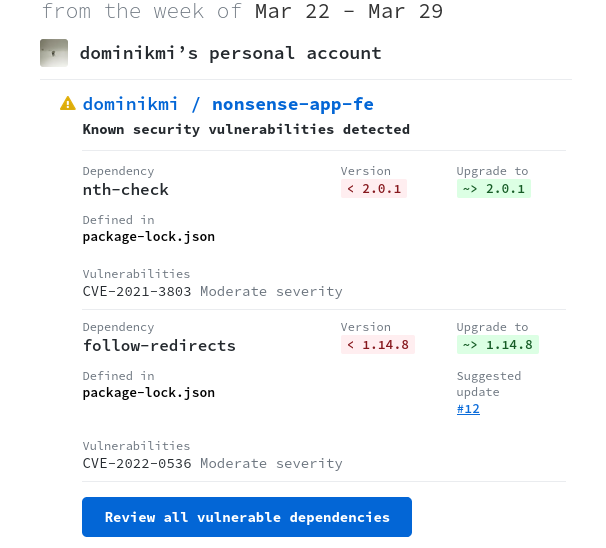This screenshot has height=548, width=606.
Task: Click the yellow warning alert icon
Action: pos(68,103)
